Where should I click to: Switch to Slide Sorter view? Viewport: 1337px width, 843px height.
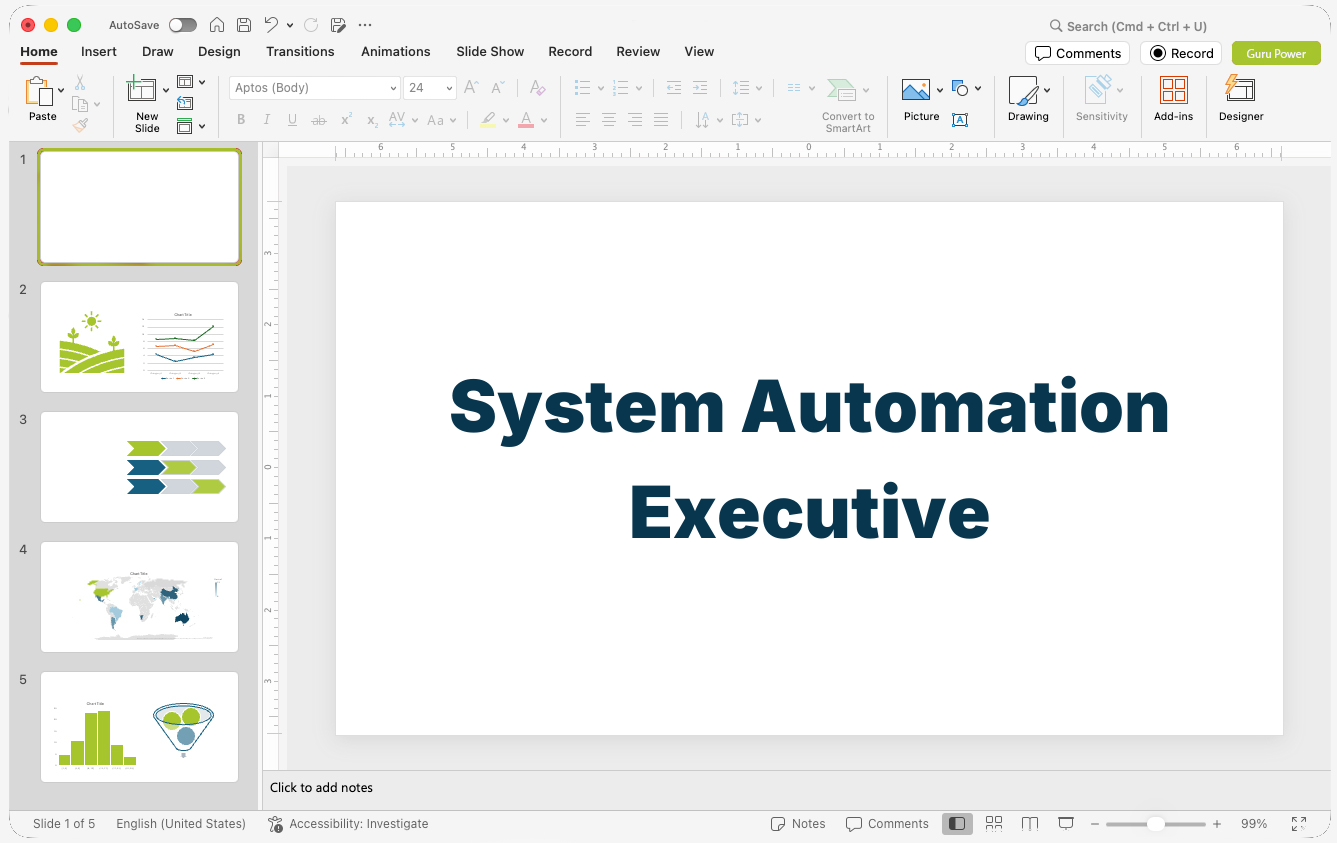[x=994, y=824]
